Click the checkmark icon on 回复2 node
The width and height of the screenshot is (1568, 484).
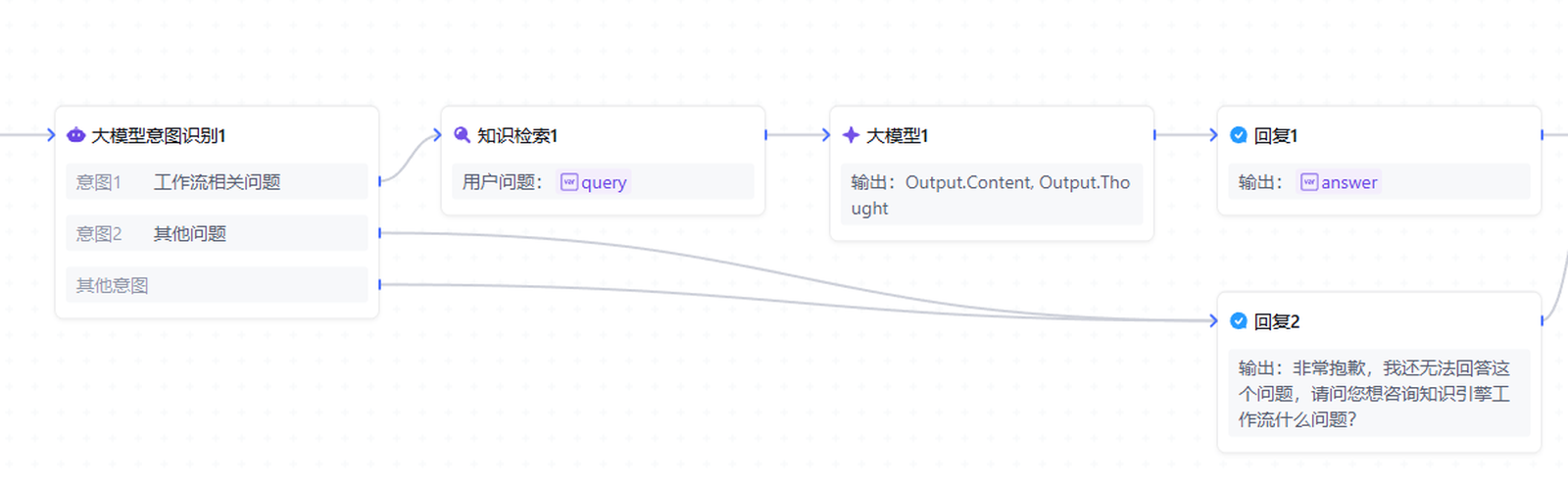click(1239, 321)
